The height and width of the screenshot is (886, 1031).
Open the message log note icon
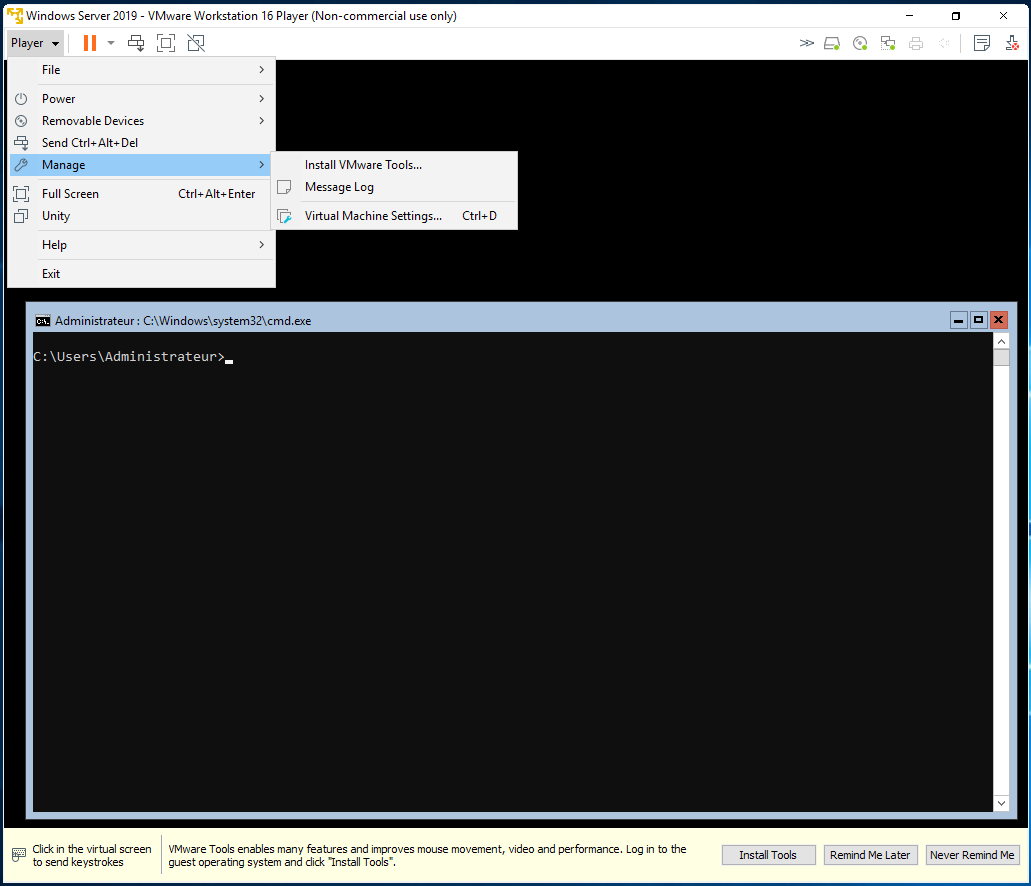point(982,43)
